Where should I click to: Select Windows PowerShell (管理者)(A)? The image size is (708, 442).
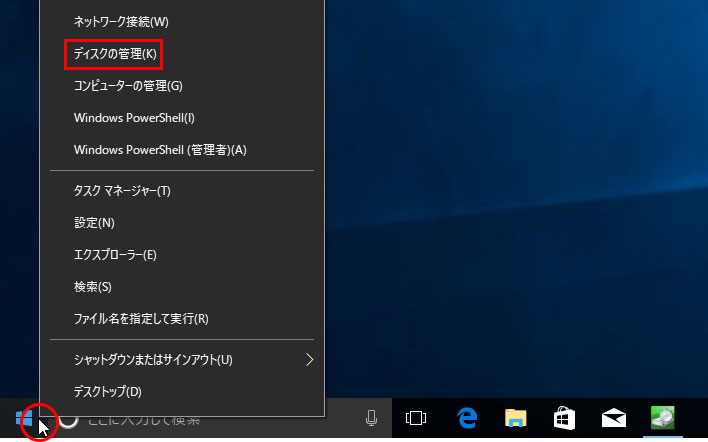[160, 150]
